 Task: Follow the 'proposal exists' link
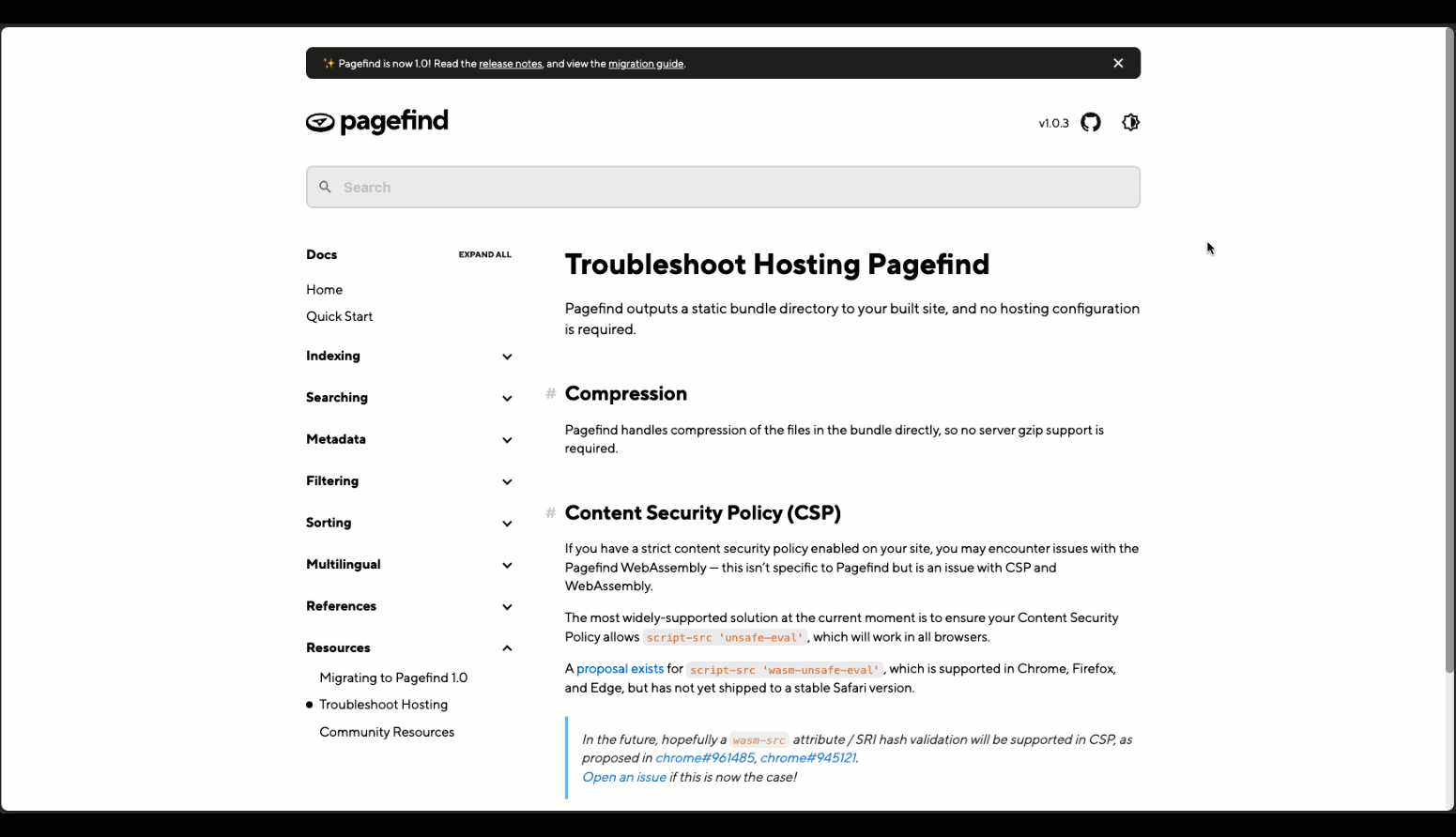pos(620,669)
